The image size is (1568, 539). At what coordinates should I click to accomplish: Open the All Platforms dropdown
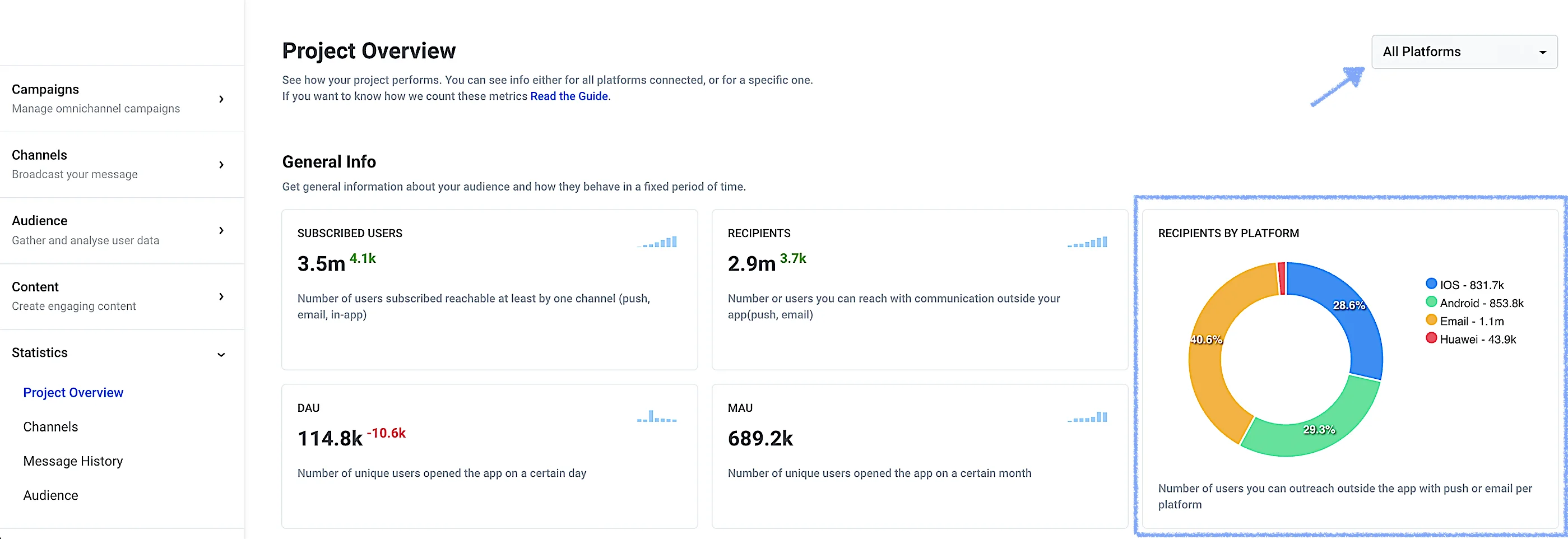click(x=1463, y=52)
